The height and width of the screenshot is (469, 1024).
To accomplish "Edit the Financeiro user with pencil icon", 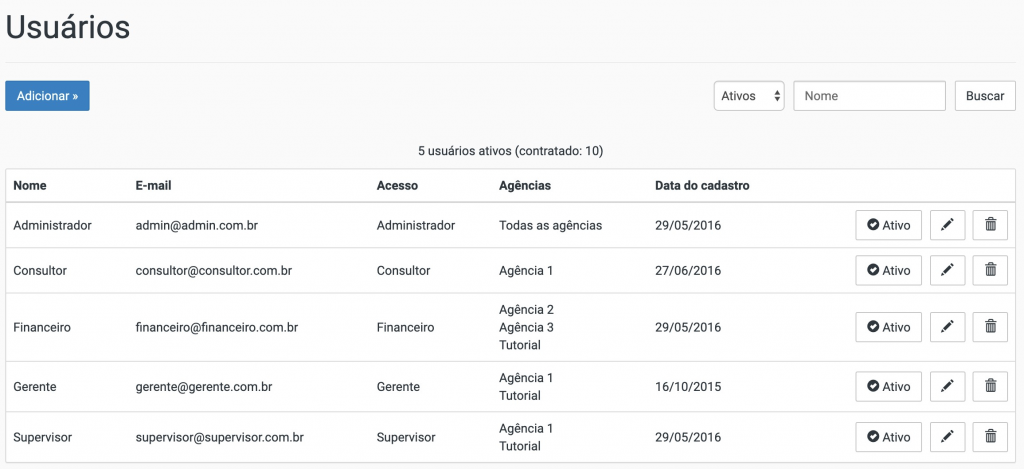I will point(947,327).
